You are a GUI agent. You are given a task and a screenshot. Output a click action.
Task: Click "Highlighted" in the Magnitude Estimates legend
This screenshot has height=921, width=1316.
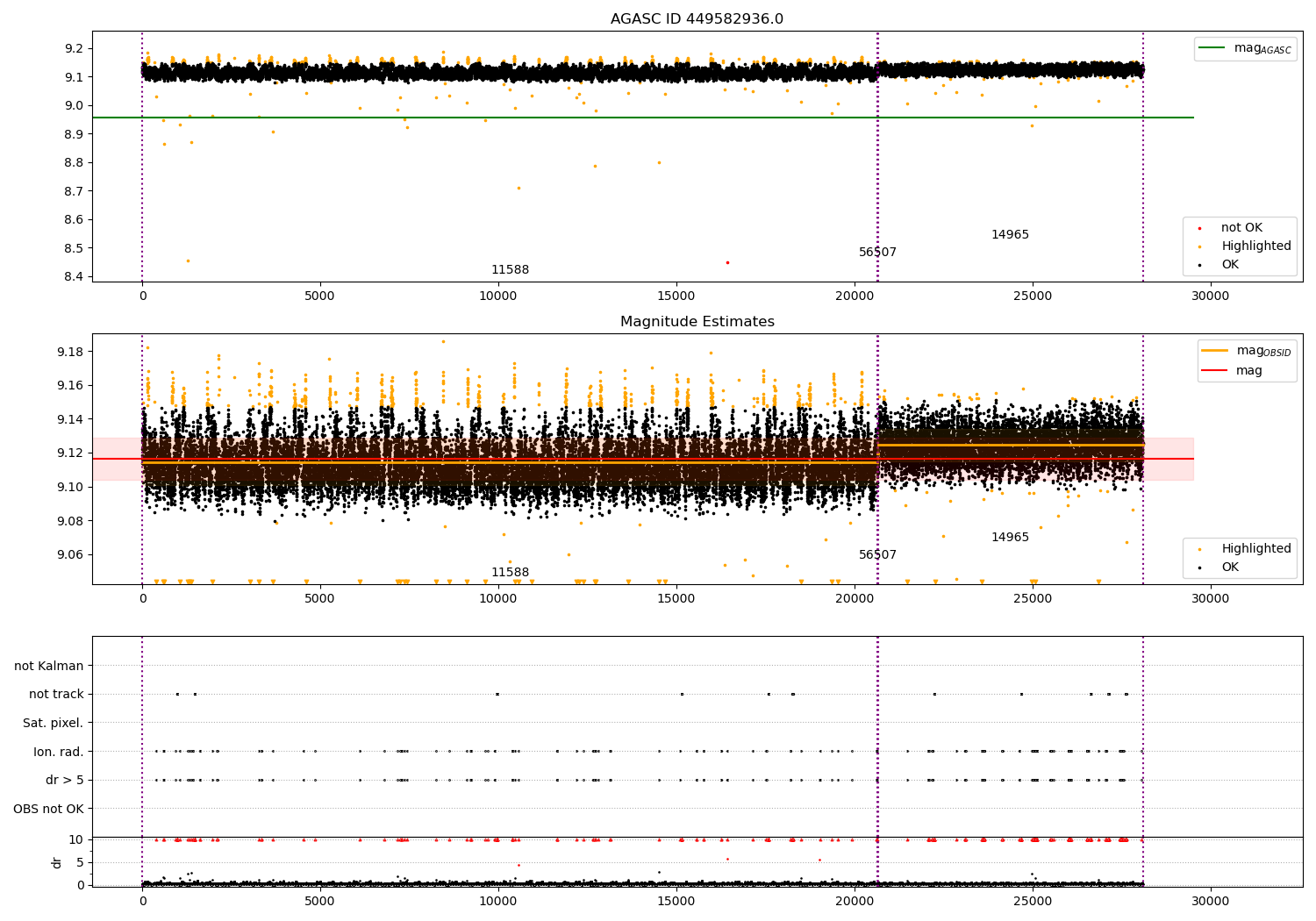1255,549
